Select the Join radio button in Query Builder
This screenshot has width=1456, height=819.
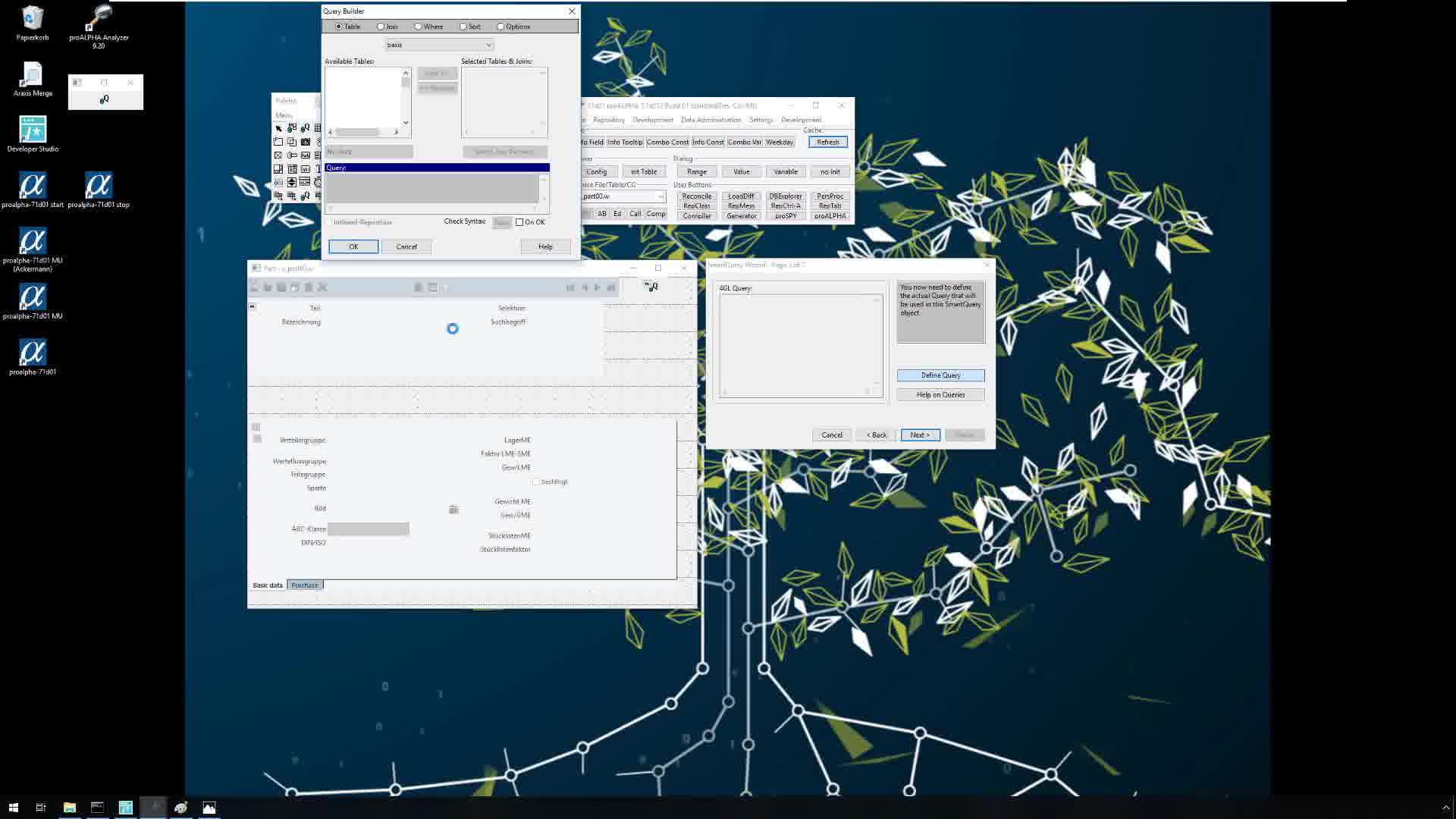click(381, 27)
